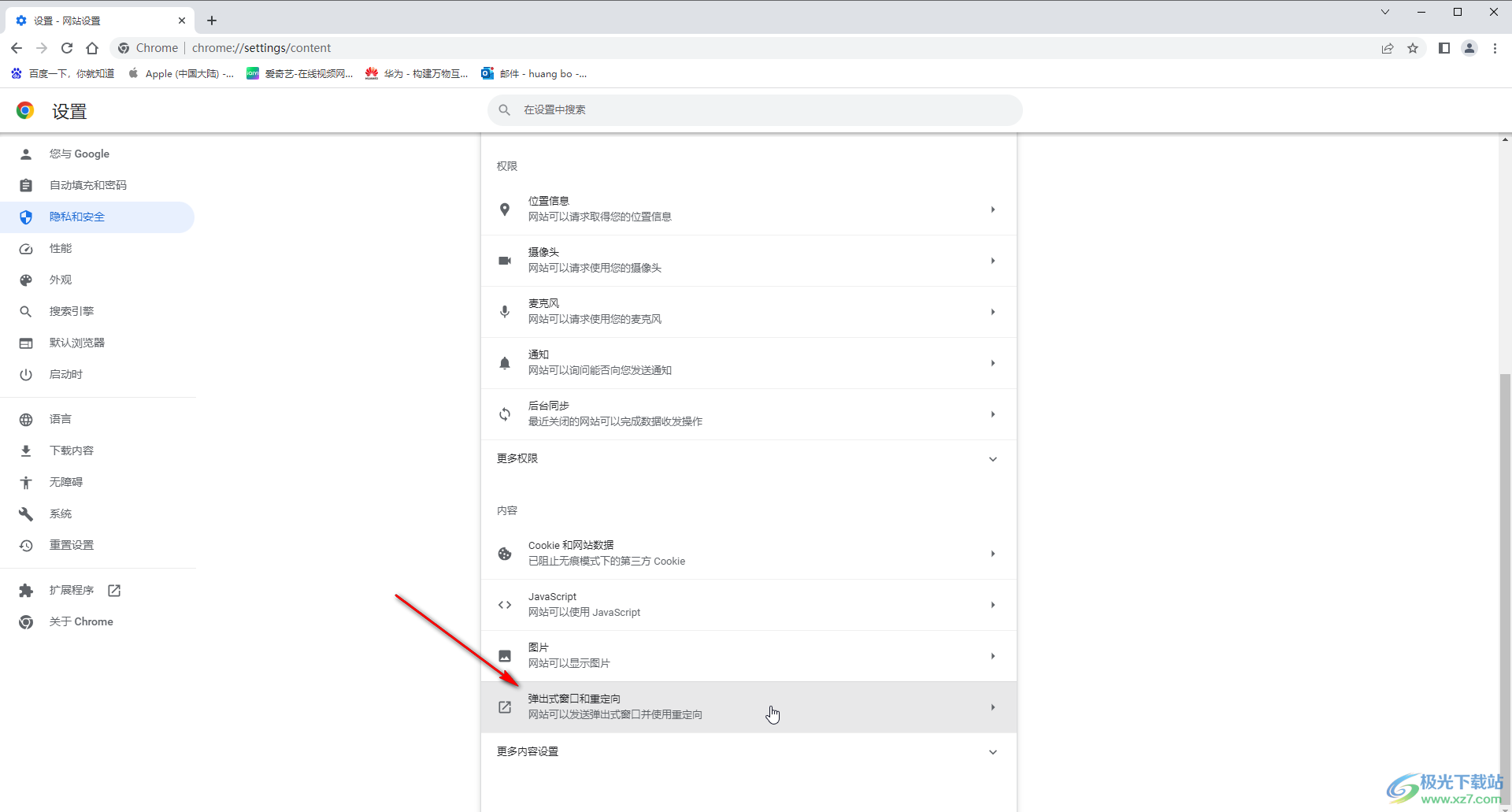Click the camera icon for 摄像头
1512x812 pixels.
click(x=505, y=261)
